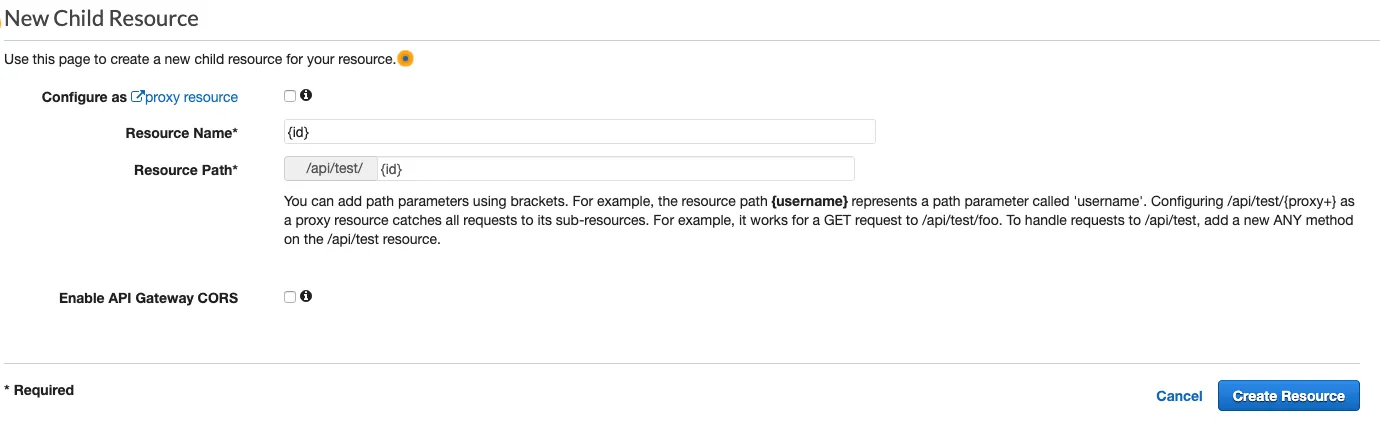Click the external link icon before proxy resource

coord(138,97)
